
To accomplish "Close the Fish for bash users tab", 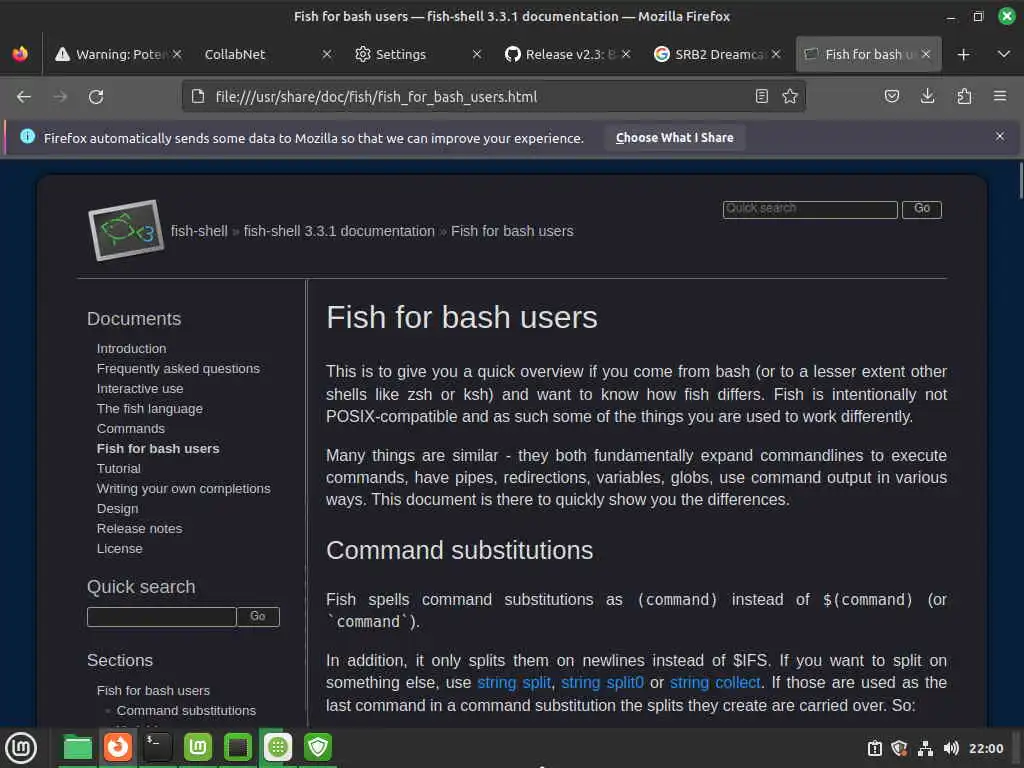I will click(x=925, y=54).
